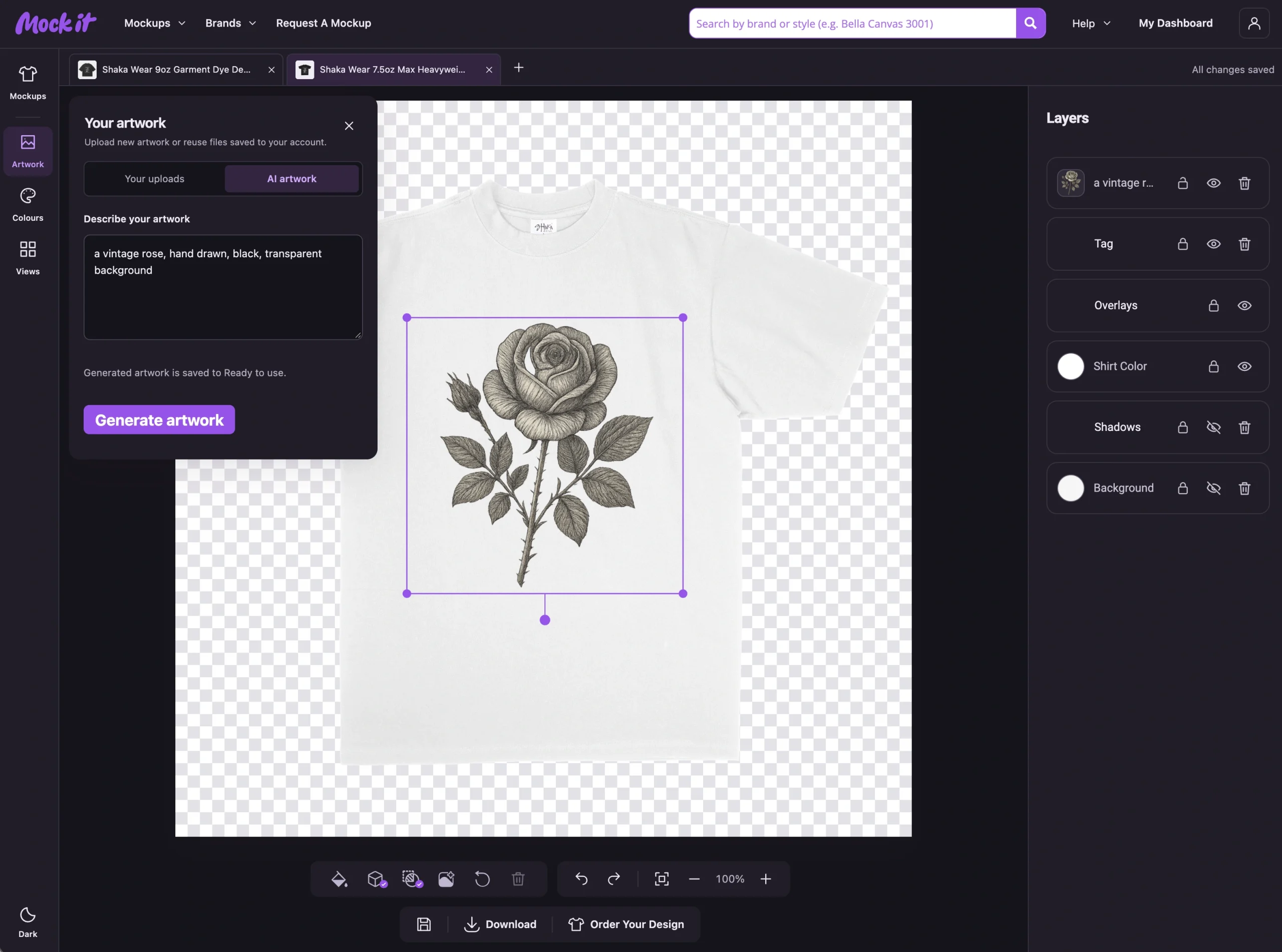Open My Dashboard link
The width and height of the screenshot is (1282, 952).
coord(1175,23)
